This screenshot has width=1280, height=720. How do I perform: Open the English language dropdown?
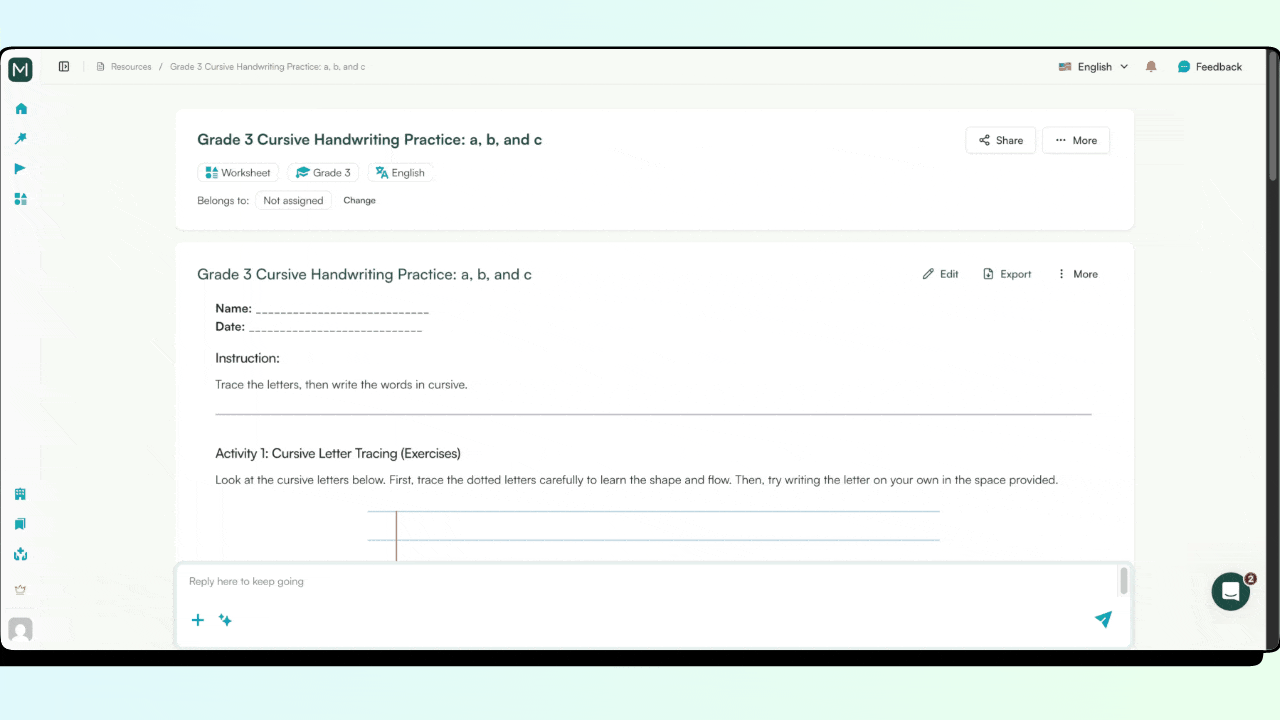[x=1093, y=67]
